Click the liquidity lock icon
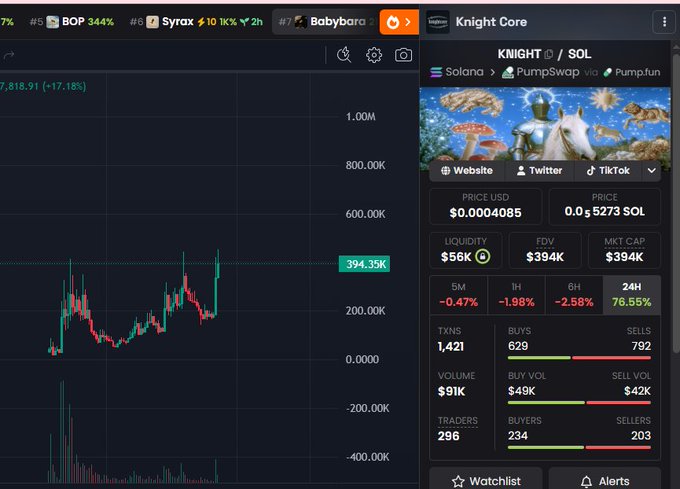 click(483, 256)
